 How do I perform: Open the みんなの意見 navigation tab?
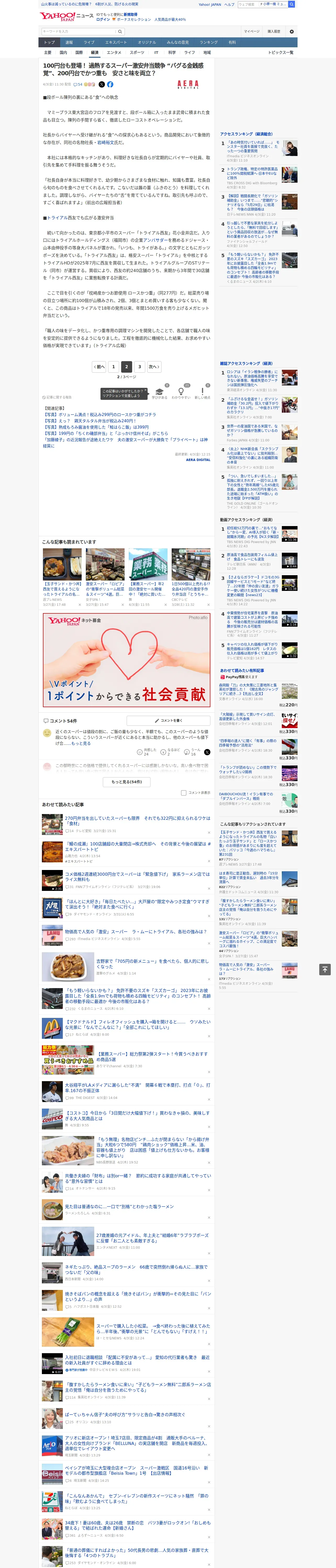[178, 43]
